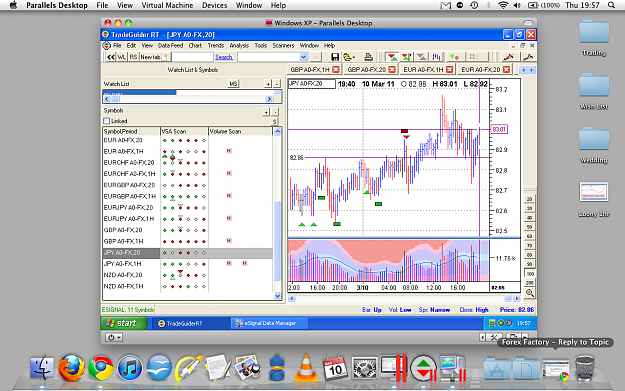Click the trend line drawing tool icon

click(509, 57)
